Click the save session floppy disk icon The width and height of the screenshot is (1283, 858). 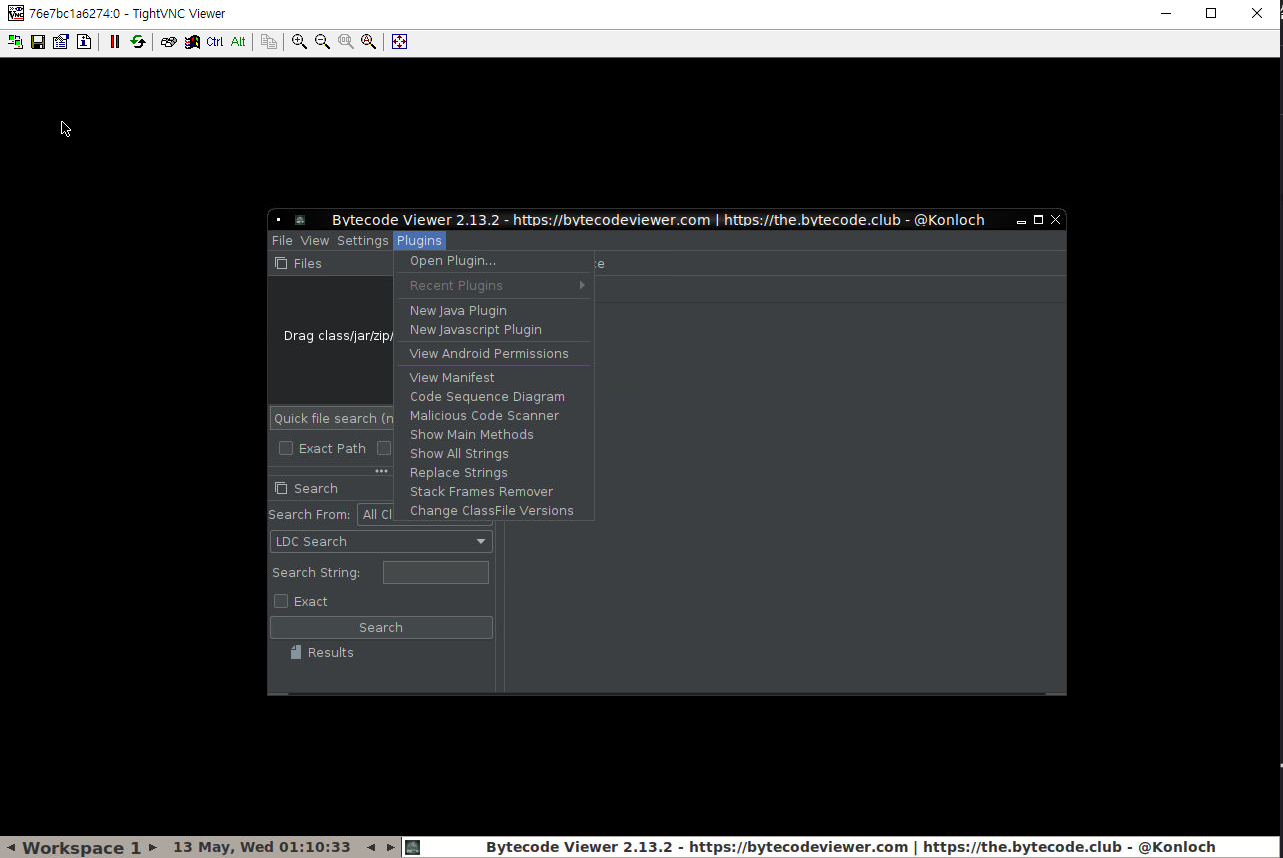[38, 42]
